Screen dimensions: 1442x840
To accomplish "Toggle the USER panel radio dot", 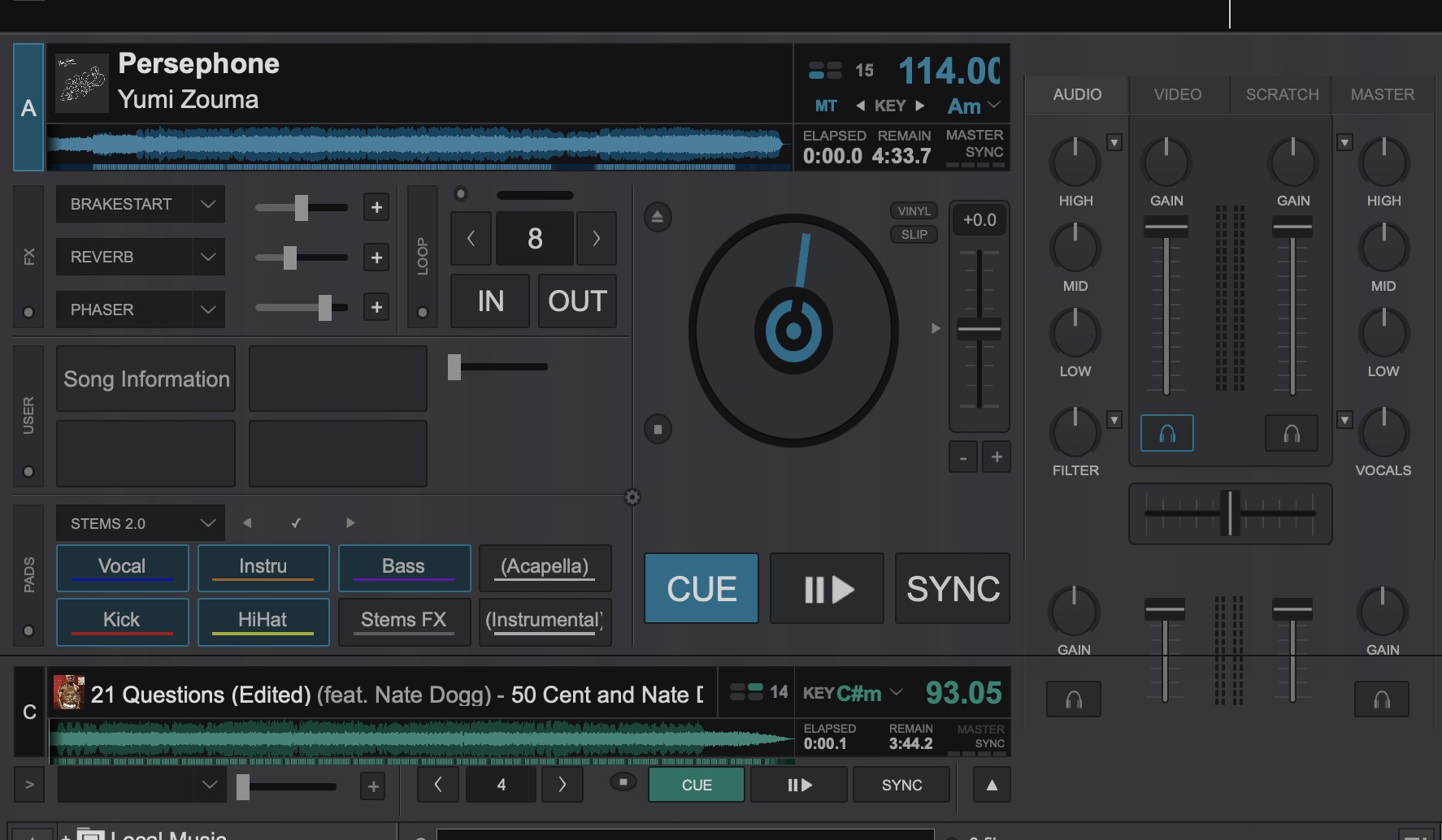I will 28,471.
